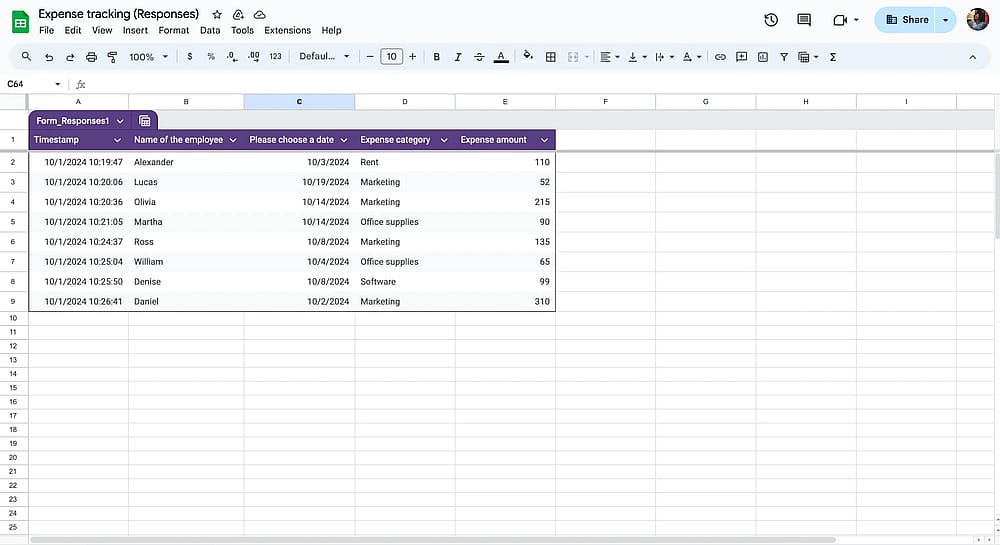Expand the Share options arrow
This screenshot has height=545, width=1000.
click(945, 20)
